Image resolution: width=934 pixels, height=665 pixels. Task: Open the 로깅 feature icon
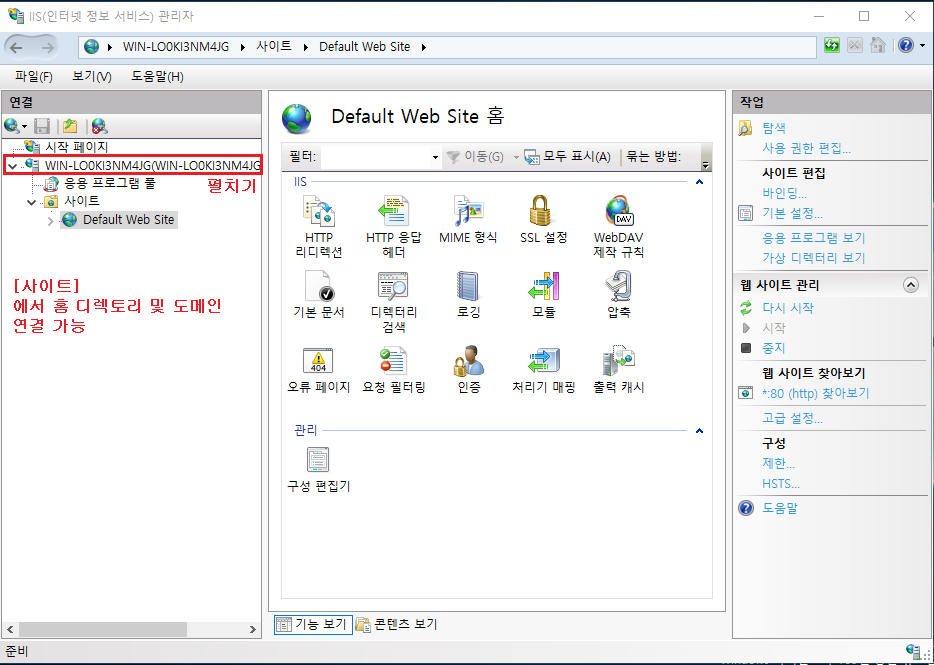point(468,287)
